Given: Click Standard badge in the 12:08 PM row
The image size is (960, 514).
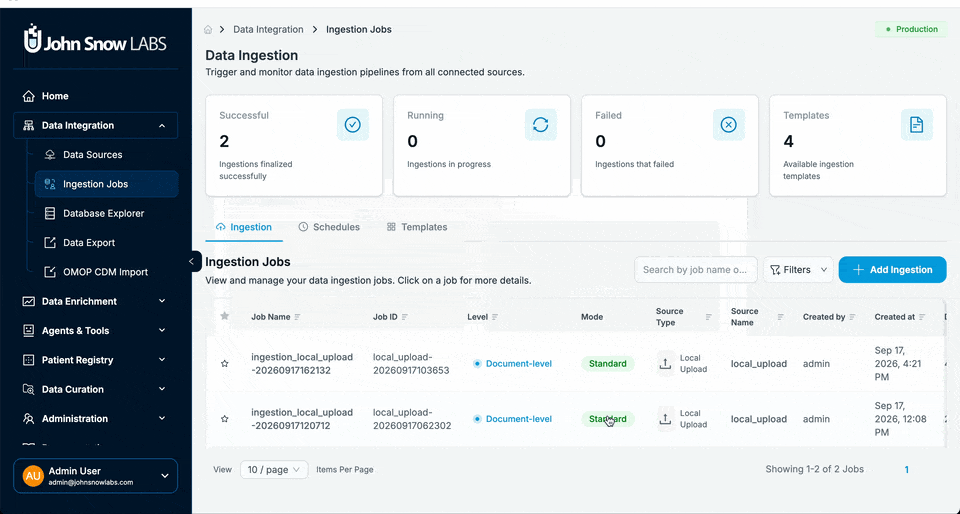Looking at the screenshot, I should click(607, 419).
